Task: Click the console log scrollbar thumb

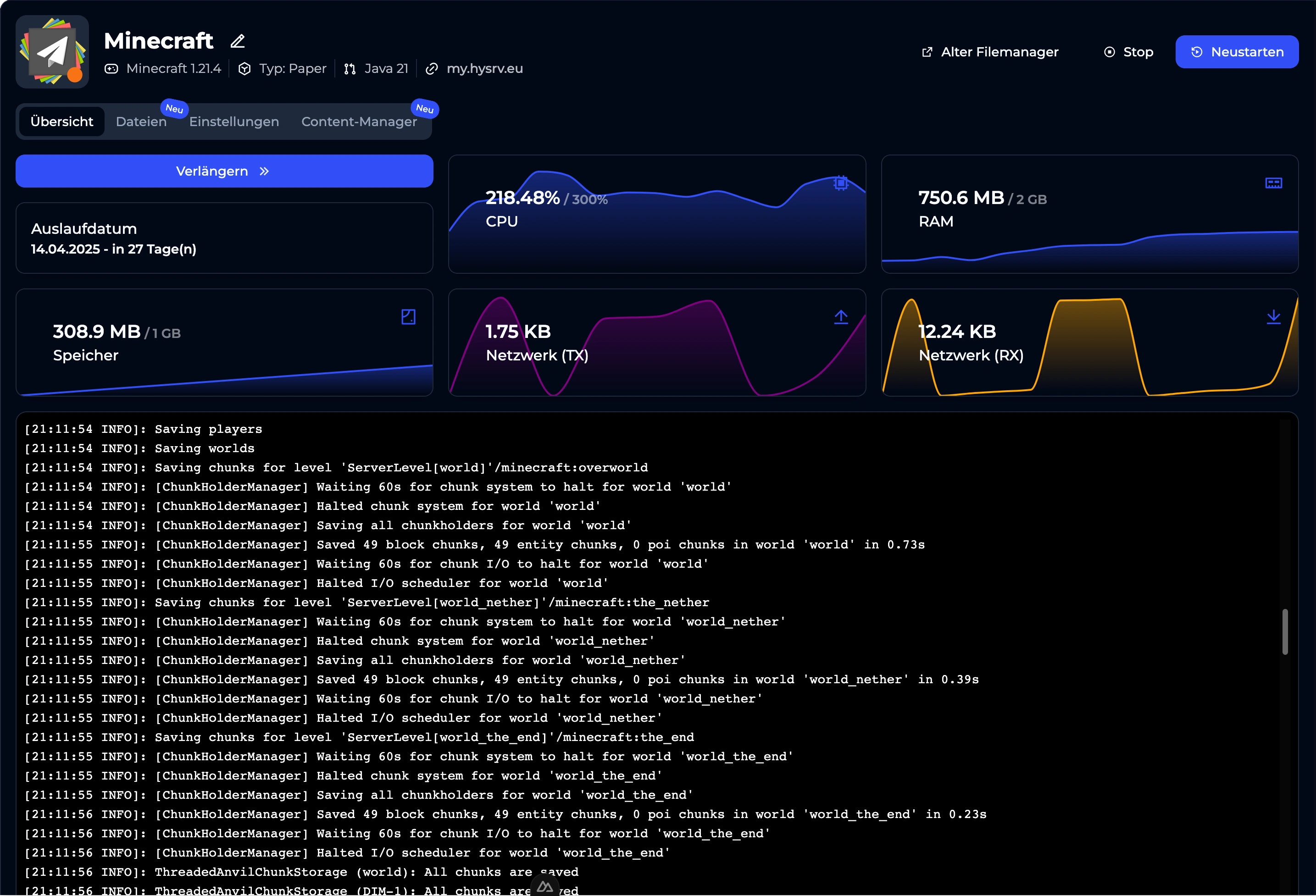Action: pos(1285,632)
